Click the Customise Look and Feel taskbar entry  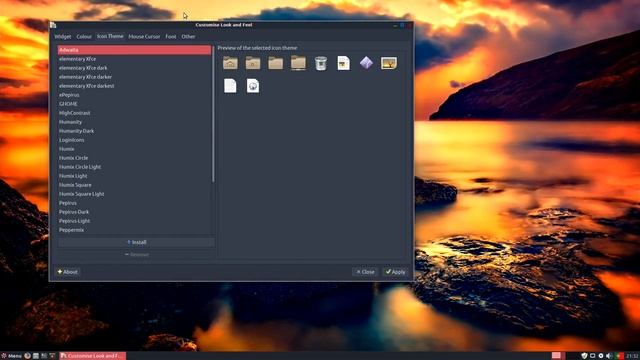(93, 356)
